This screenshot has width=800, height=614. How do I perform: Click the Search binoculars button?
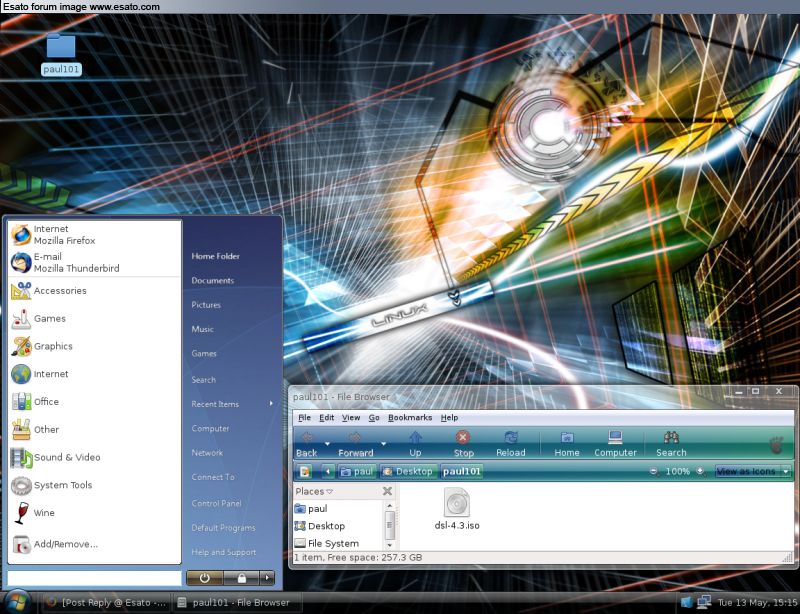671,444
